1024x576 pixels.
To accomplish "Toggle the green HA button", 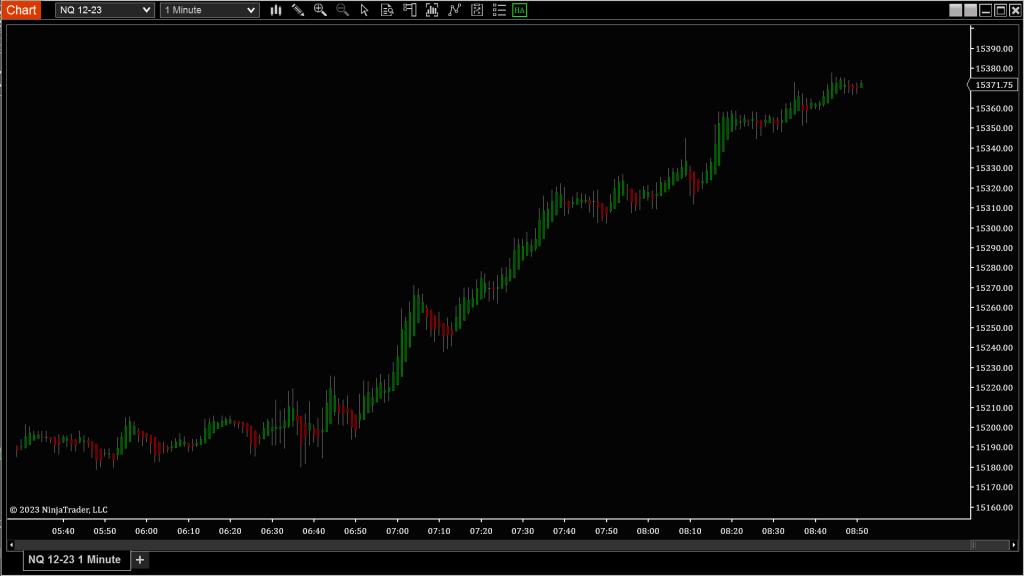I will pos(519,10).
